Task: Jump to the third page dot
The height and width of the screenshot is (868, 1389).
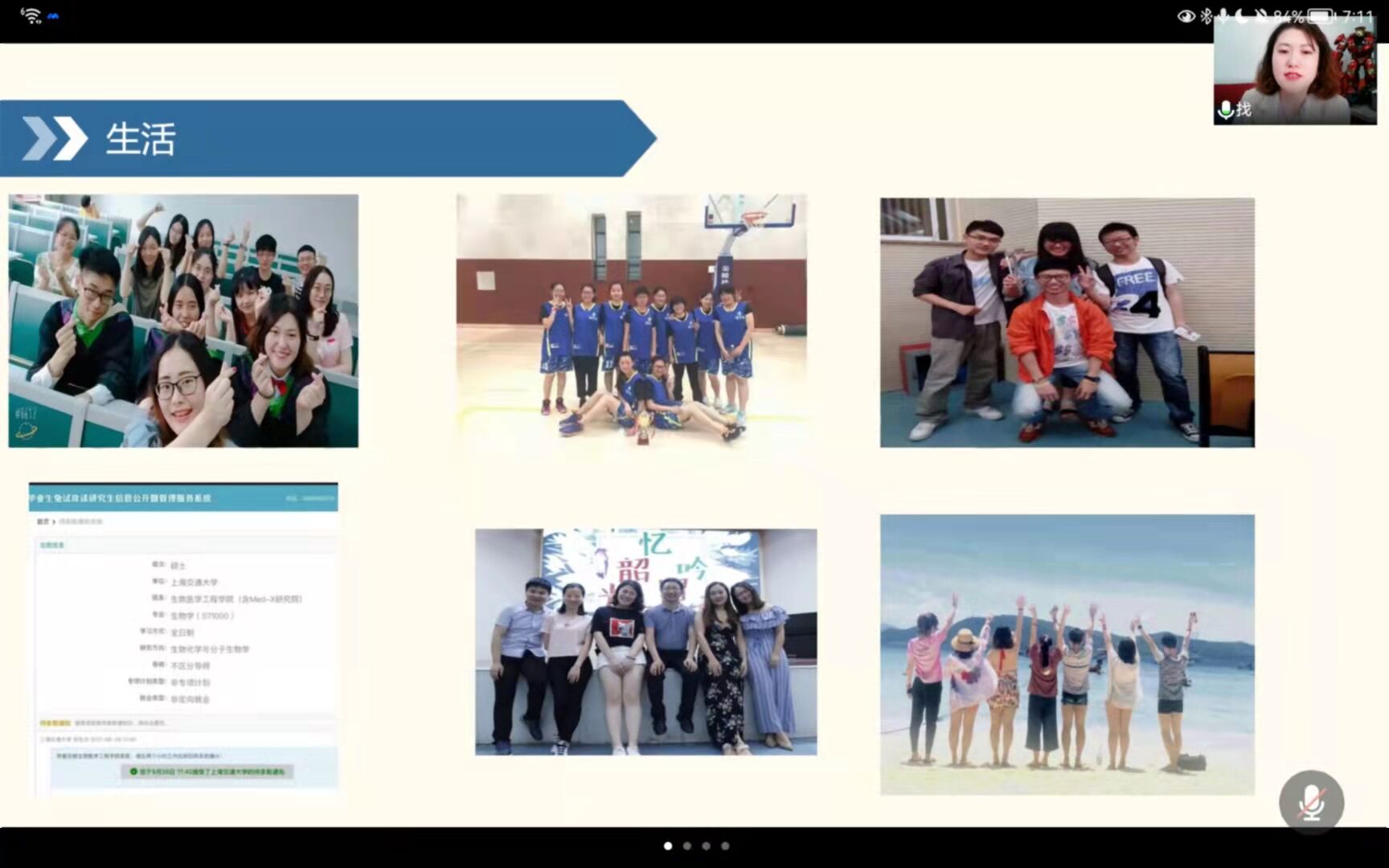Action: [706, 845]
